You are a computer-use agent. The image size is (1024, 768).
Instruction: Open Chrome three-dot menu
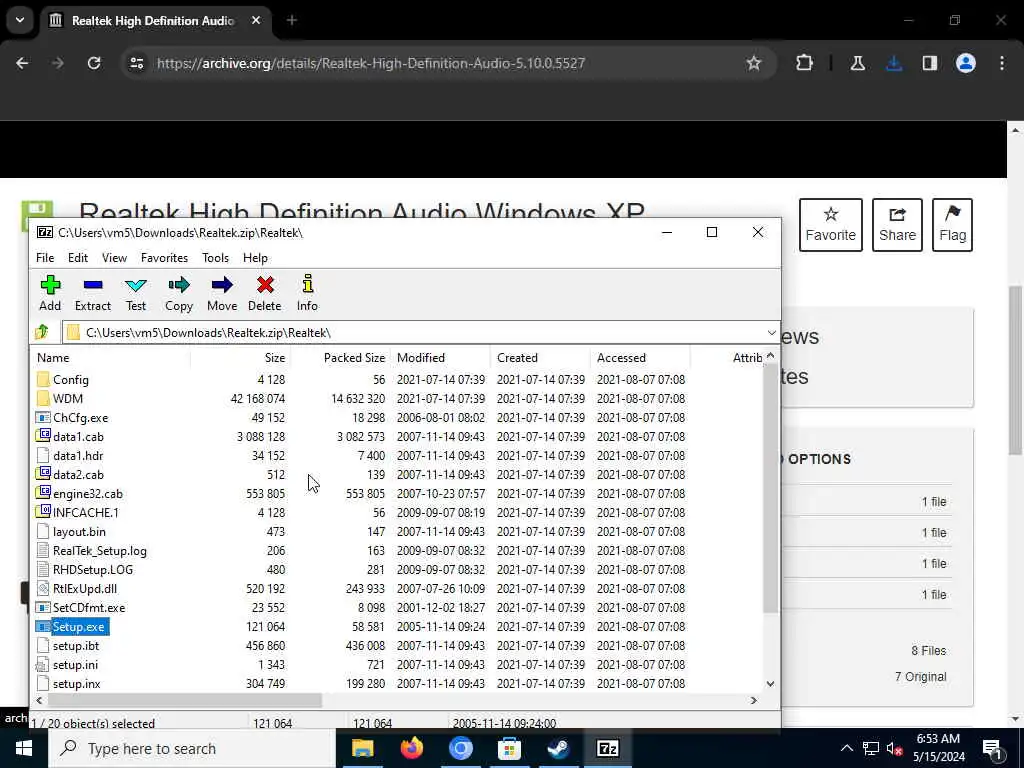(1002, 63)
